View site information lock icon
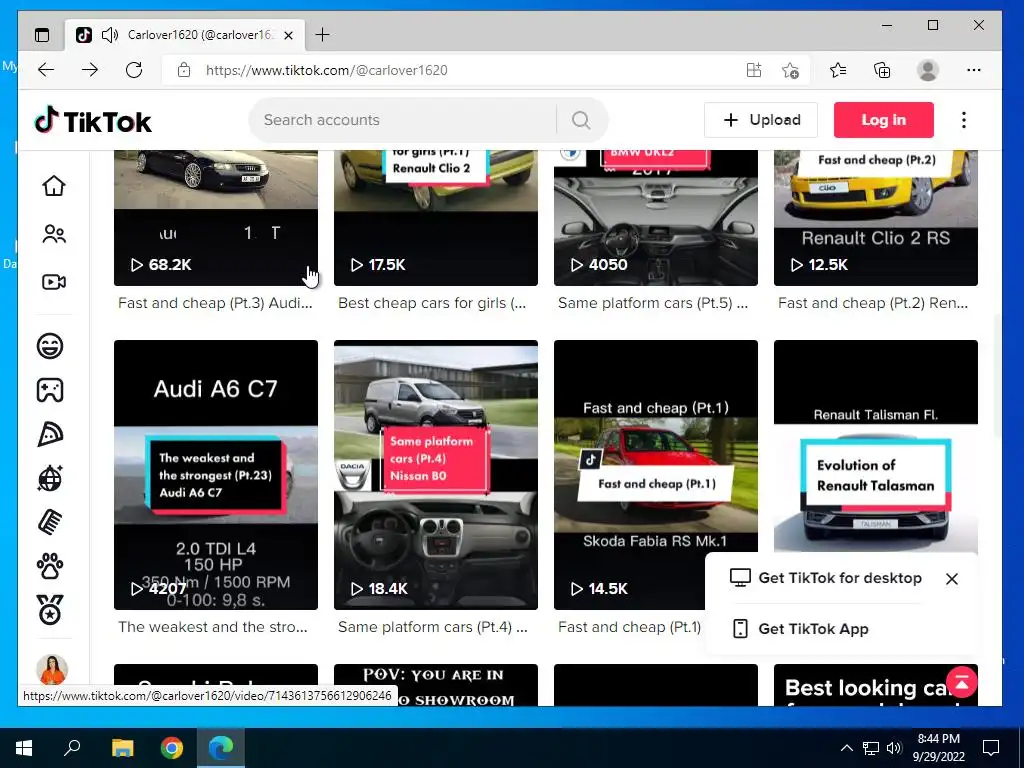This screenshot has width=1024, height=768. [x=184, y=70]
